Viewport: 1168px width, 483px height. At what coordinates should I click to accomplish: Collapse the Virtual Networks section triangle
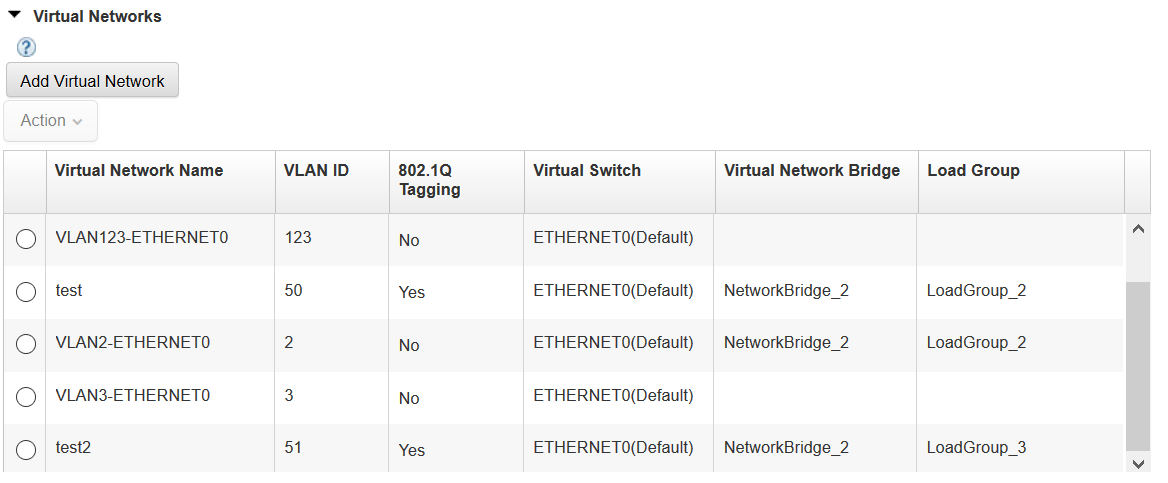(14, 15)
